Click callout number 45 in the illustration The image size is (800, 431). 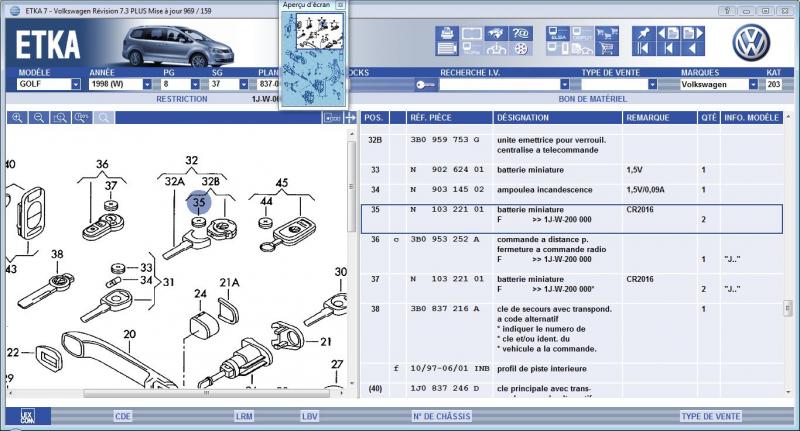coord(282,183)
